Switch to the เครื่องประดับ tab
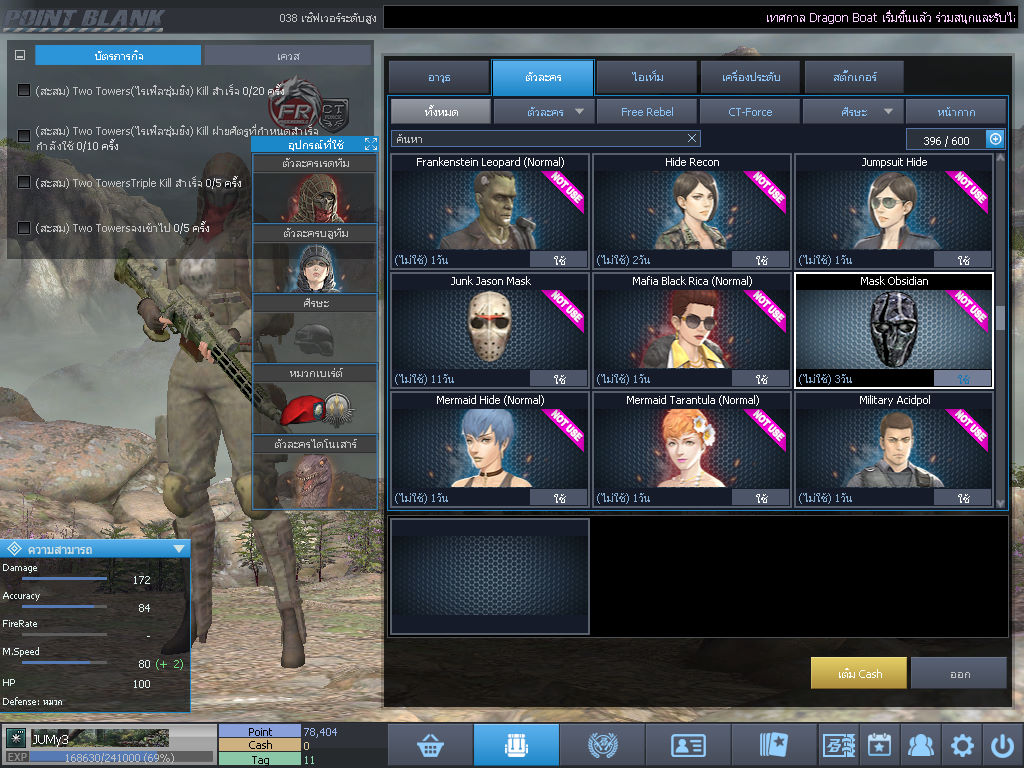The height and width of the screenshot is (768, 1024). coord(750,77)
